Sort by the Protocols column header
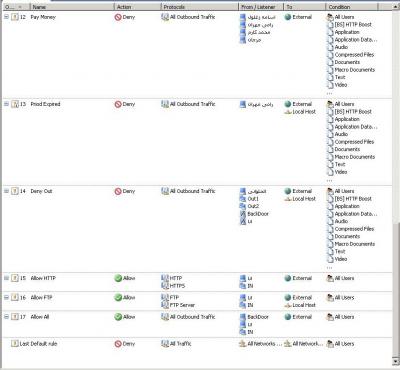 point(200,7)
